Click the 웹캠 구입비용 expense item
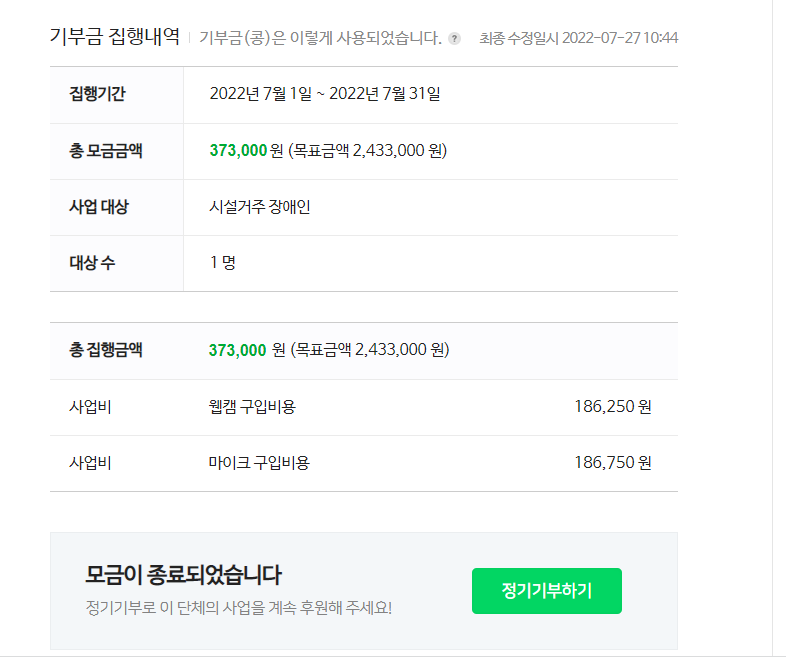This screenshot has height=660, width=786. pyautogui.click(x=252, y=406)
